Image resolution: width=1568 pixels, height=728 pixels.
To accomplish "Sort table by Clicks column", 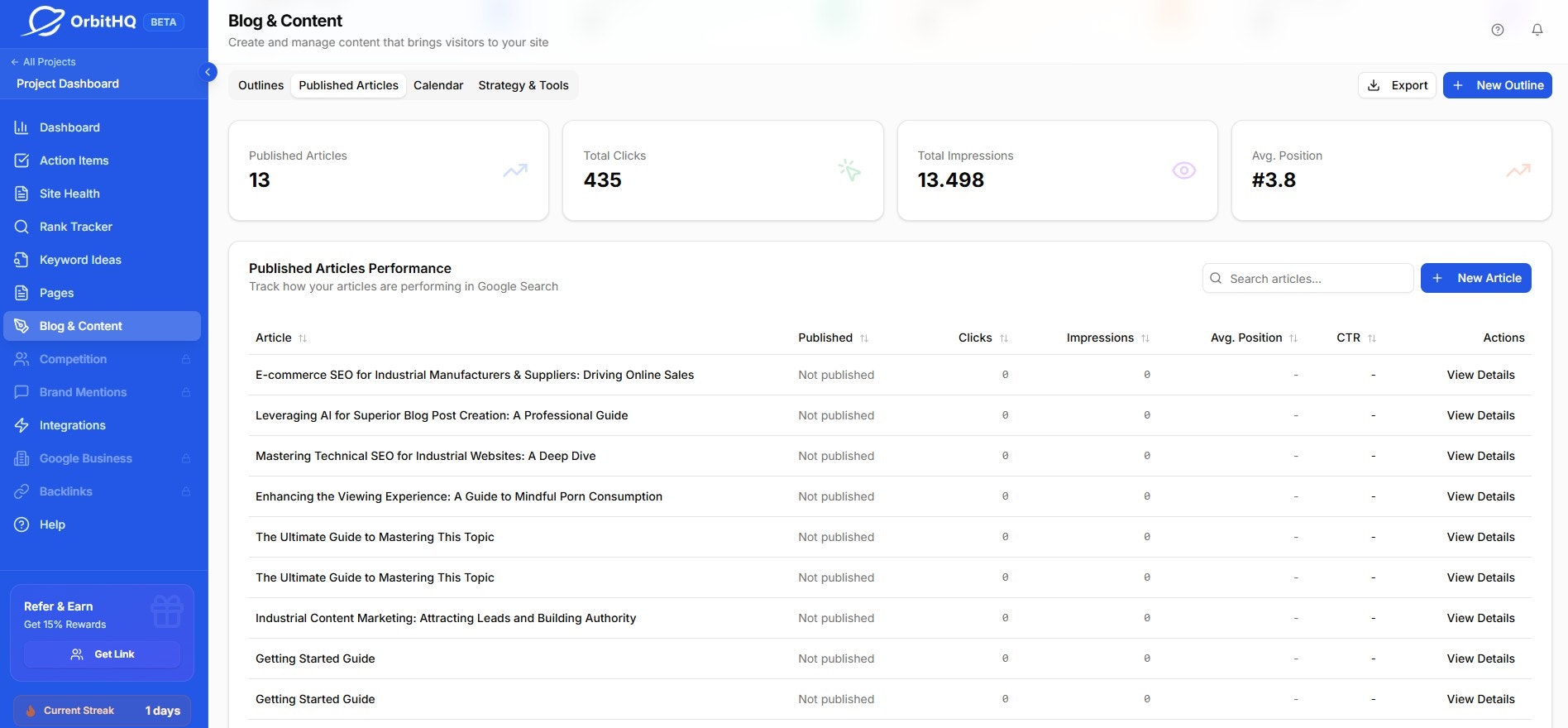I will pyautogui.click(x=983, y=338).
